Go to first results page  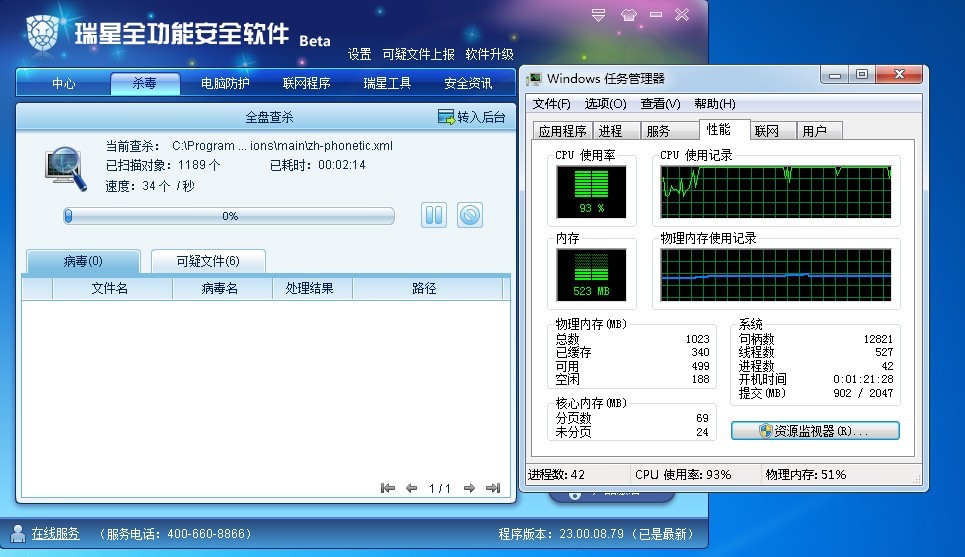click(x=388, y=488)
